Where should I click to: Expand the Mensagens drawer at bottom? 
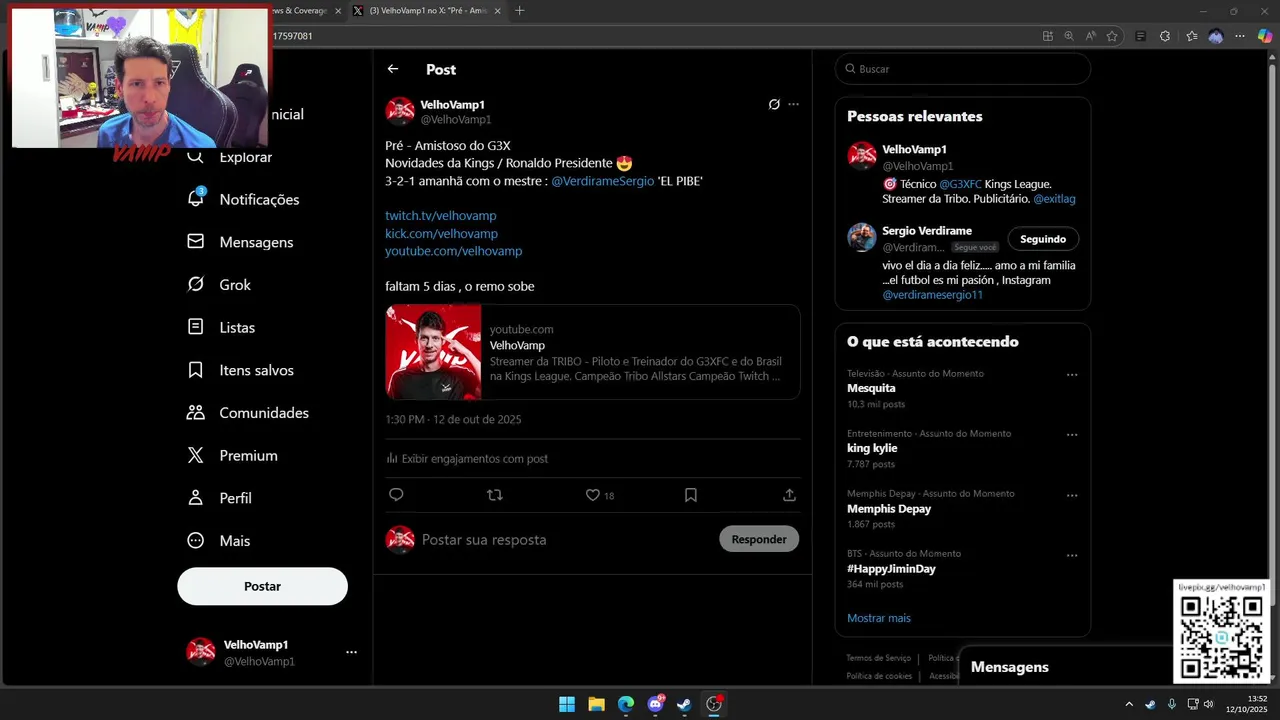tap(1064, 667)
